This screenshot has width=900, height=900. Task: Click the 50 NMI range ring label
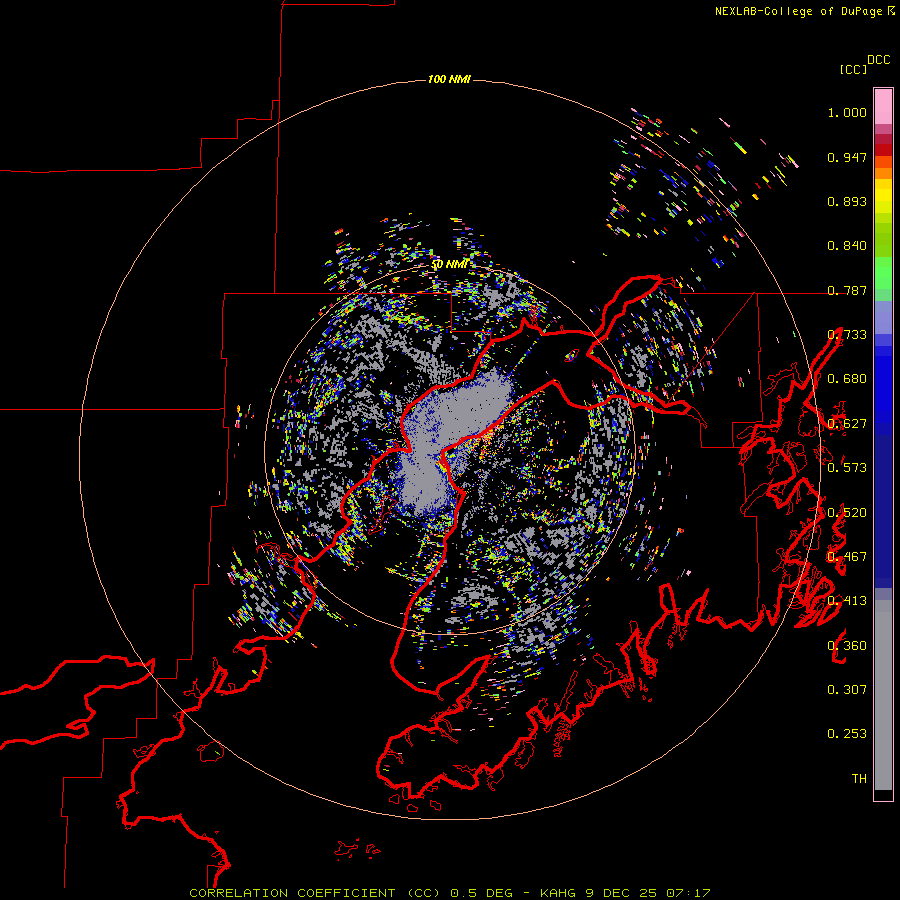[x=450, y=264]
